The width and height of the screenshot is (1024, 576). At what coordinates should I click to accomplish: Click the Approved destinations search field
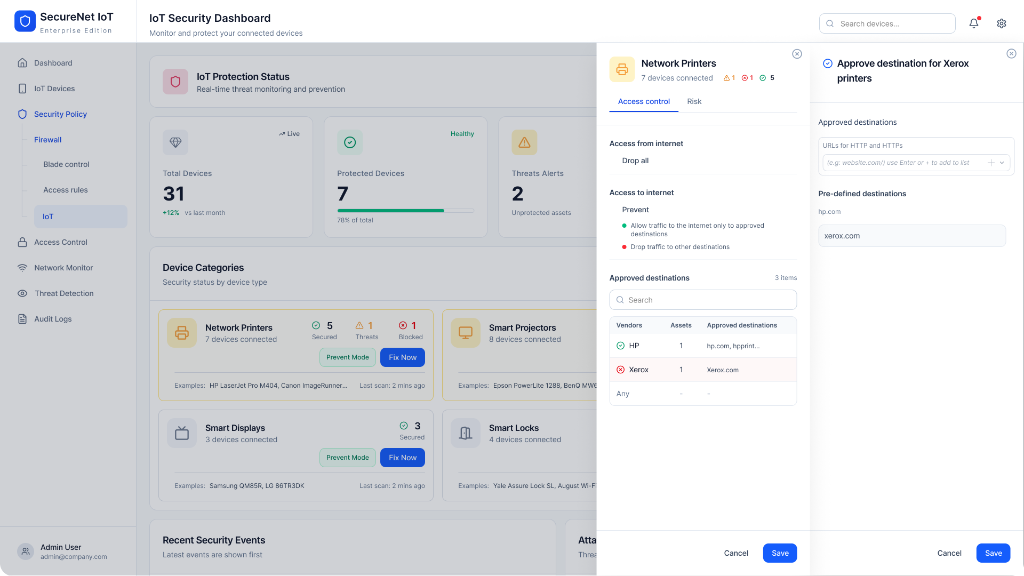pos(703,300)
